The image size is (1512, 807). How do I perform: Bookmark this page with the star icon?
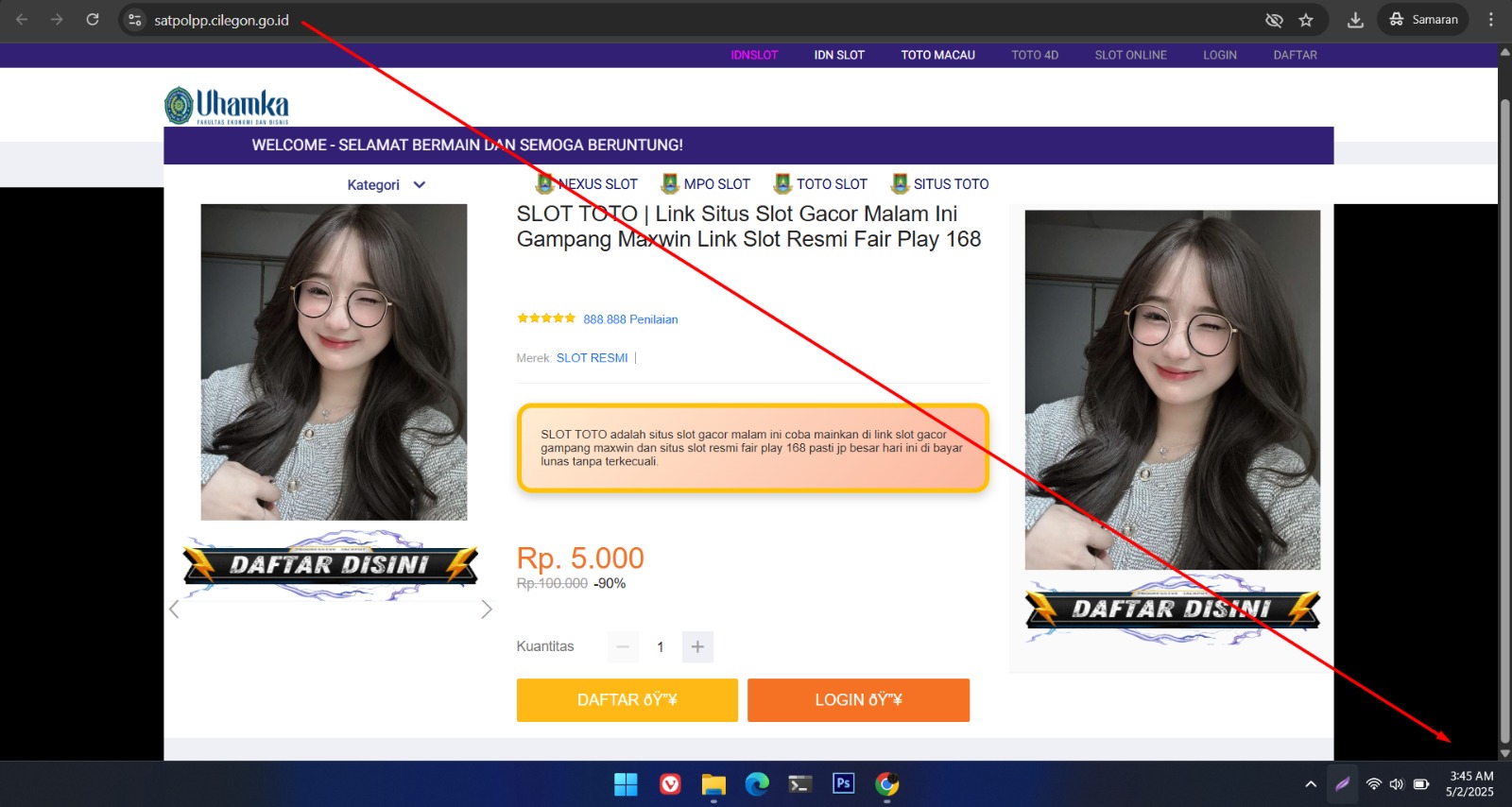(1306, 20)
